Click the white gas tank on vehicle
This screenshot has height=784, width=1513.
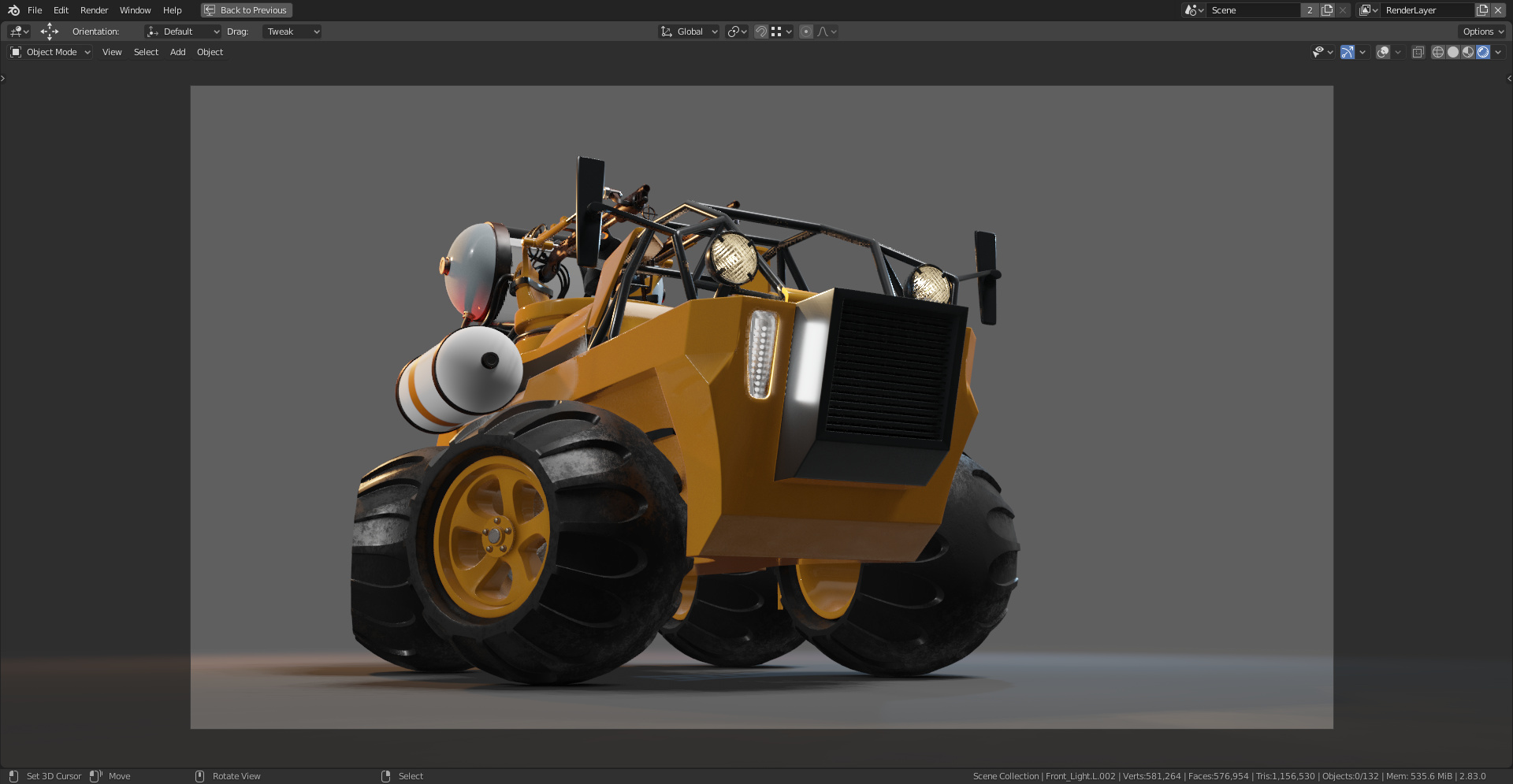[459, 380]
